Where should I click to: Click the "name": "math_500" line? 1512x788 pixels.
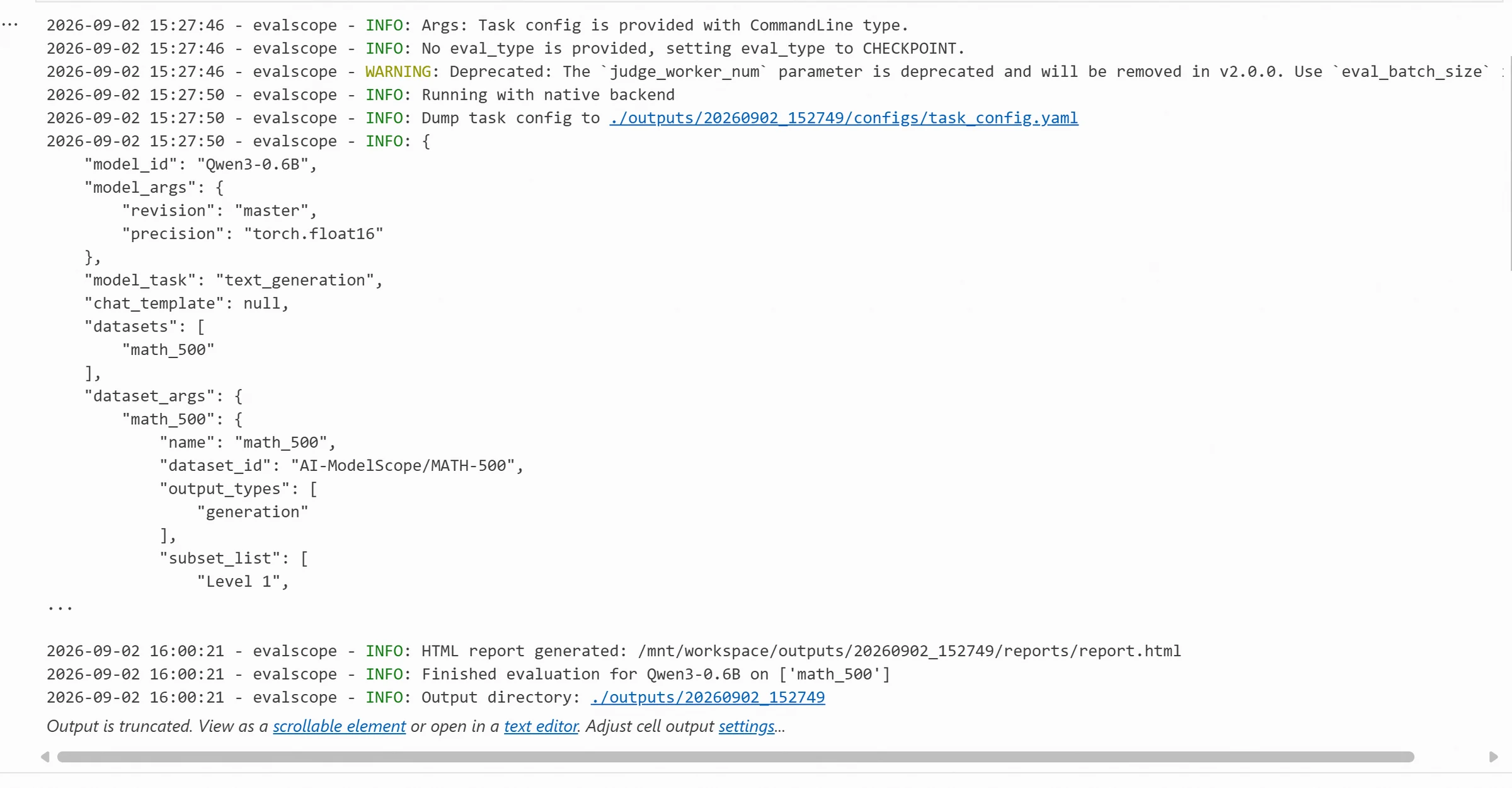pos(248,443)
